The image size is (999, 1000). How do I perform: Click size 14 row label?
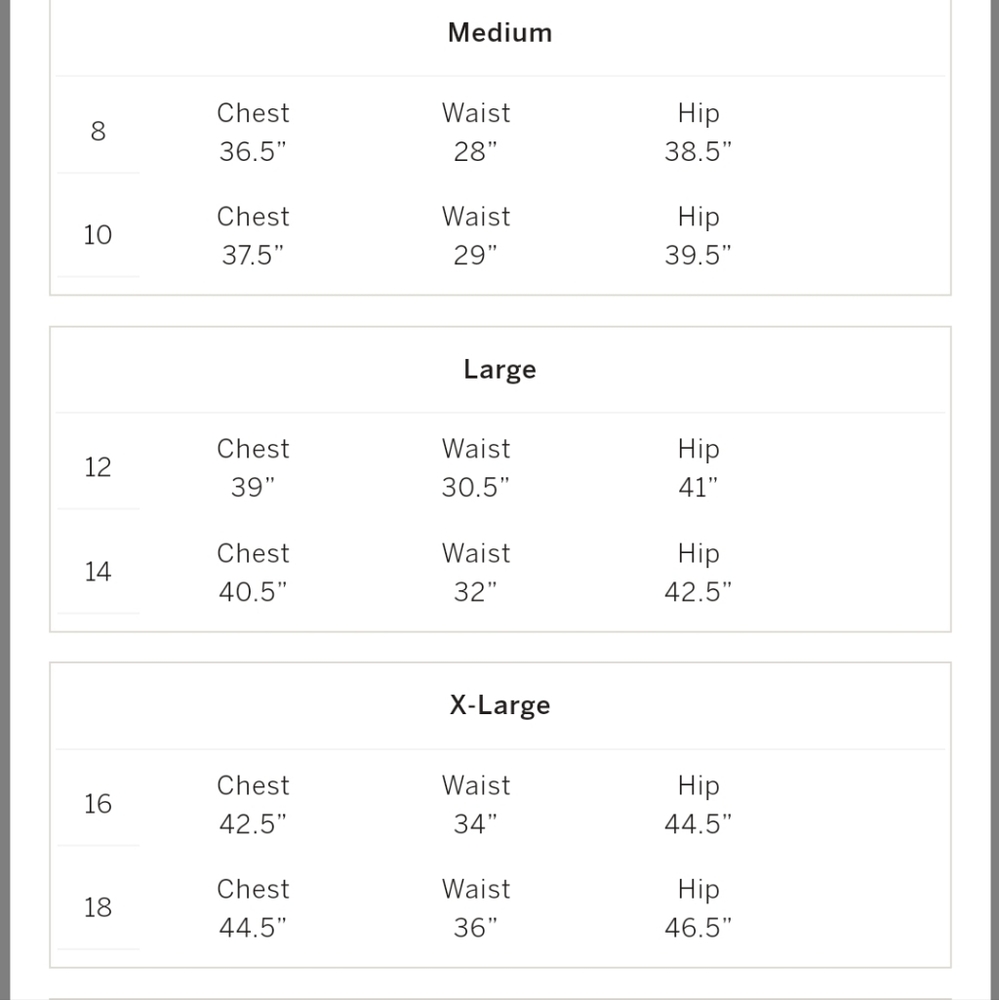(98, 571)
